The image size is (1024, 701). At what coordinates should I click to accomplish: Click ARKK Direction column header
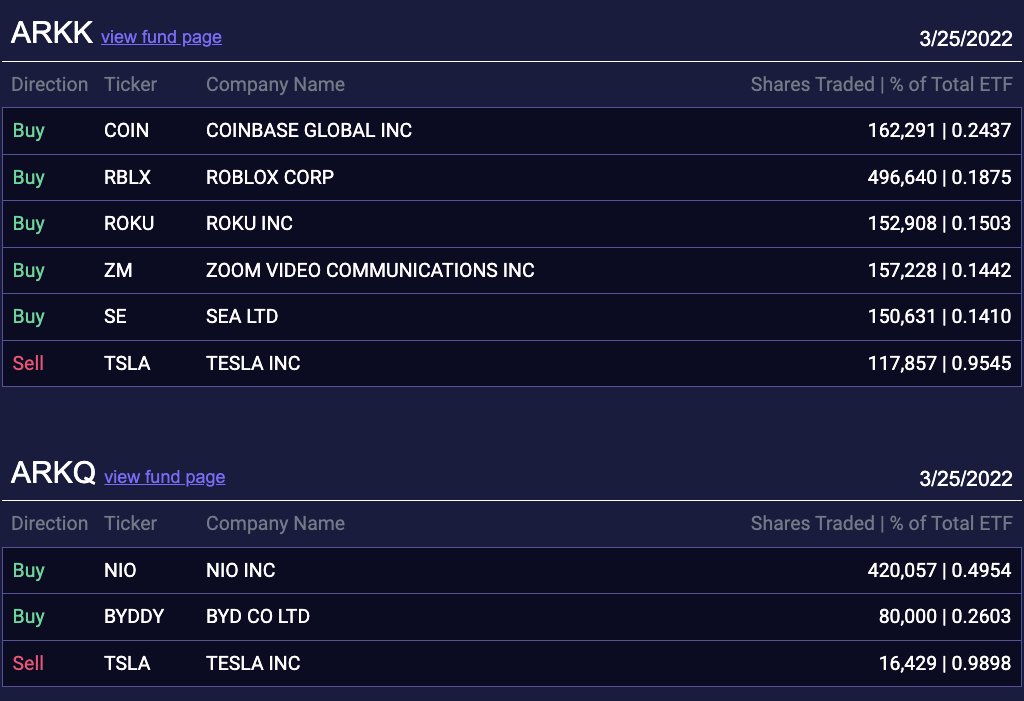click(x=50, y=84)
